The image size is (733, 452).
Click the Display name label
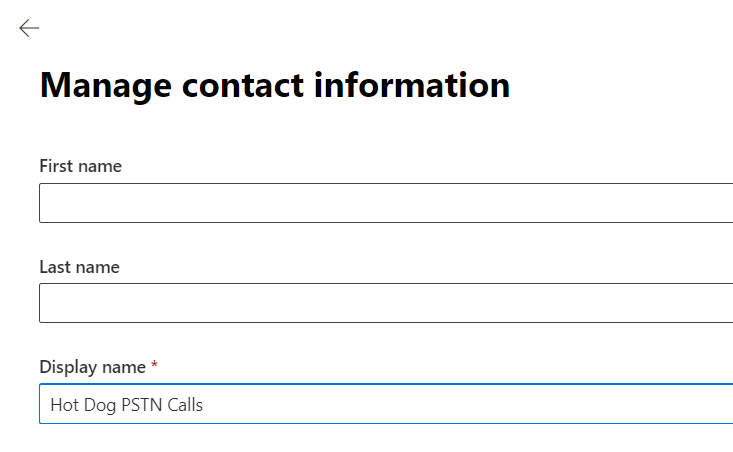click(x=92, y=367)
